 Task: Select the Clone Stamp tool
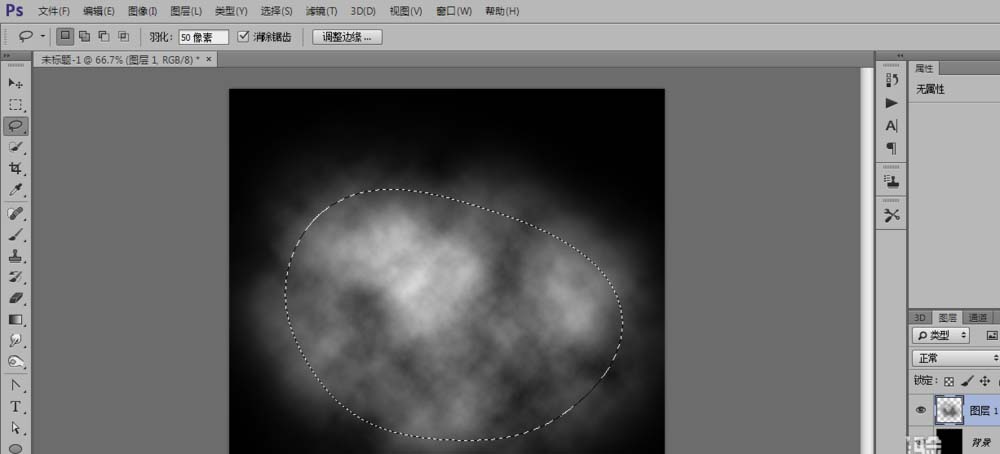point(15,256)
